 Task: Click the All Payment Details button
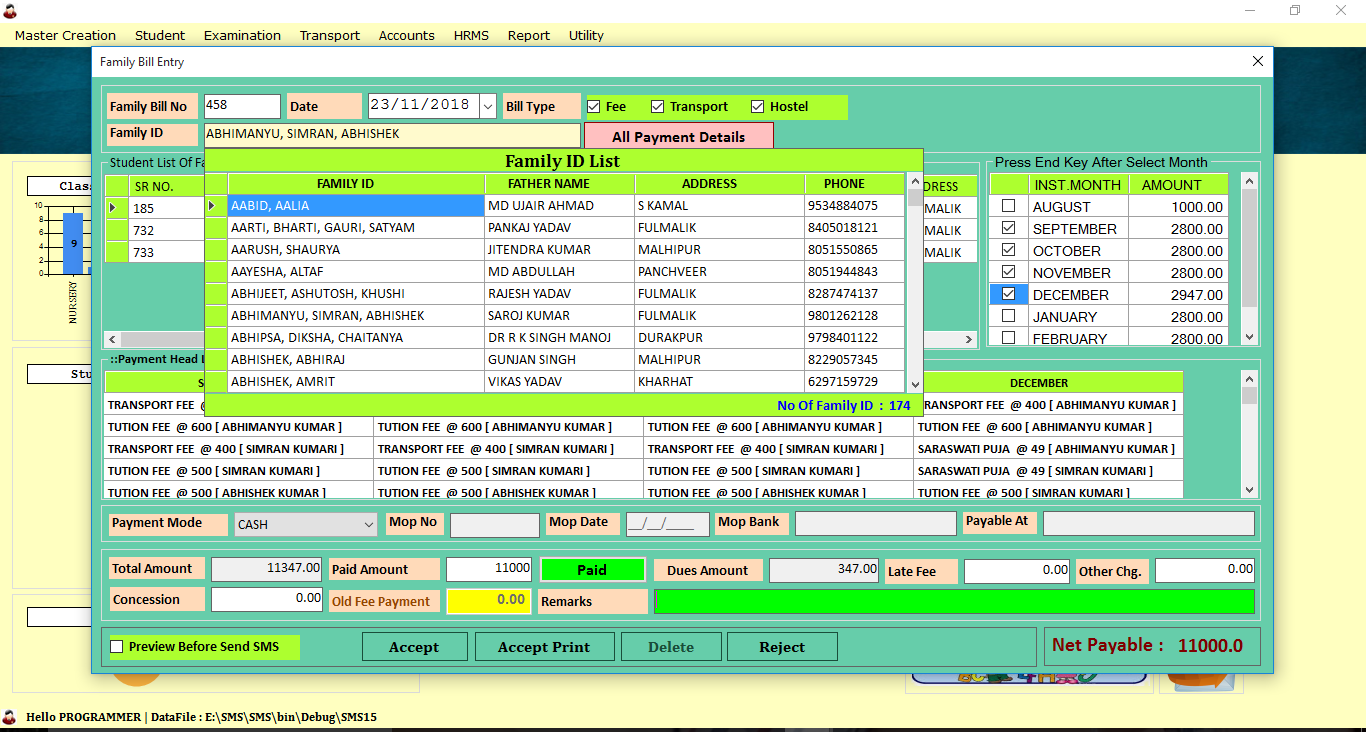click(x=678, y=137)
